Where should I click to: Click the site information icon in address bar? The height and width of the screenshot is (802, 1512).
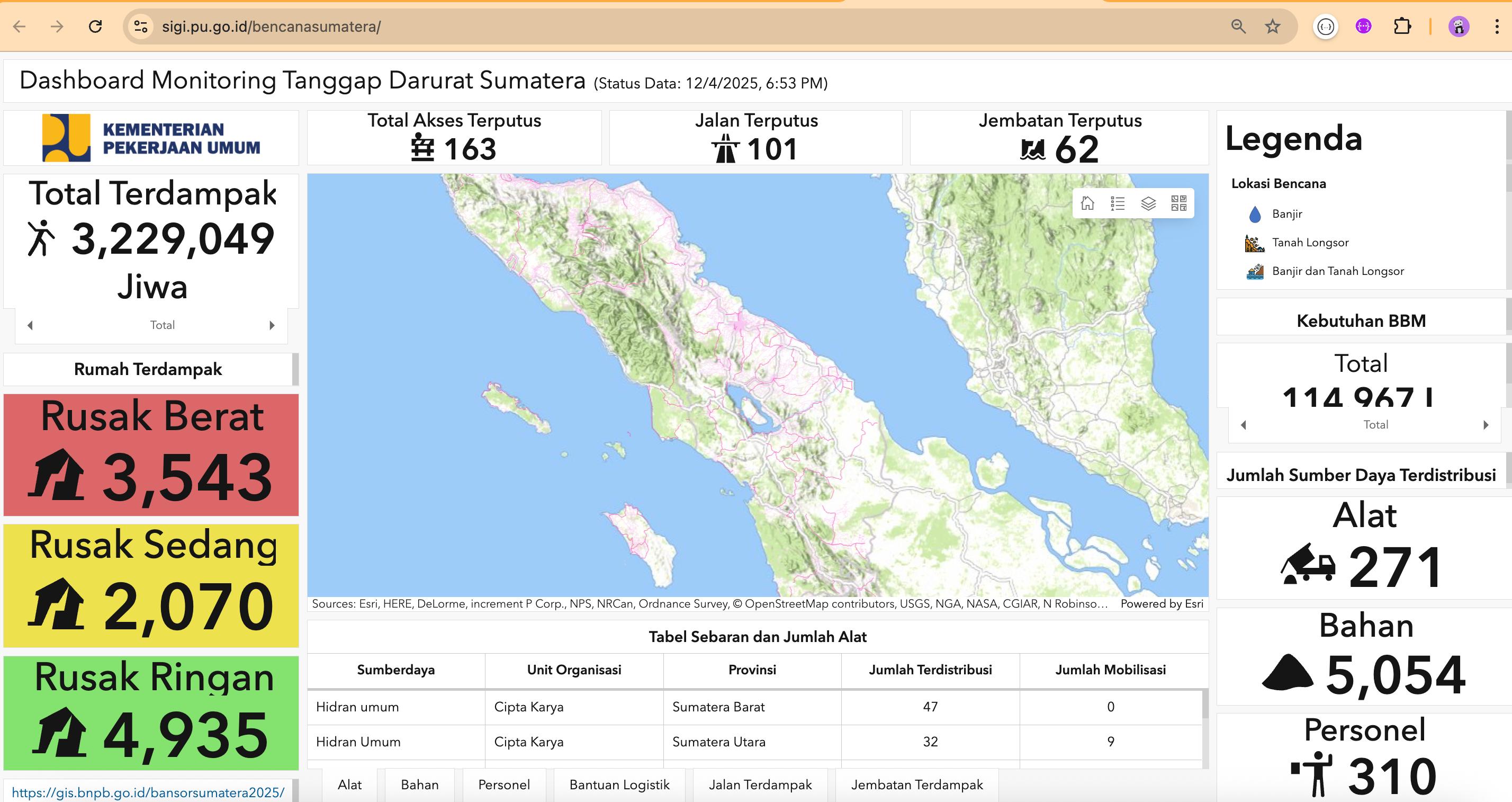[x=141, y=26]
